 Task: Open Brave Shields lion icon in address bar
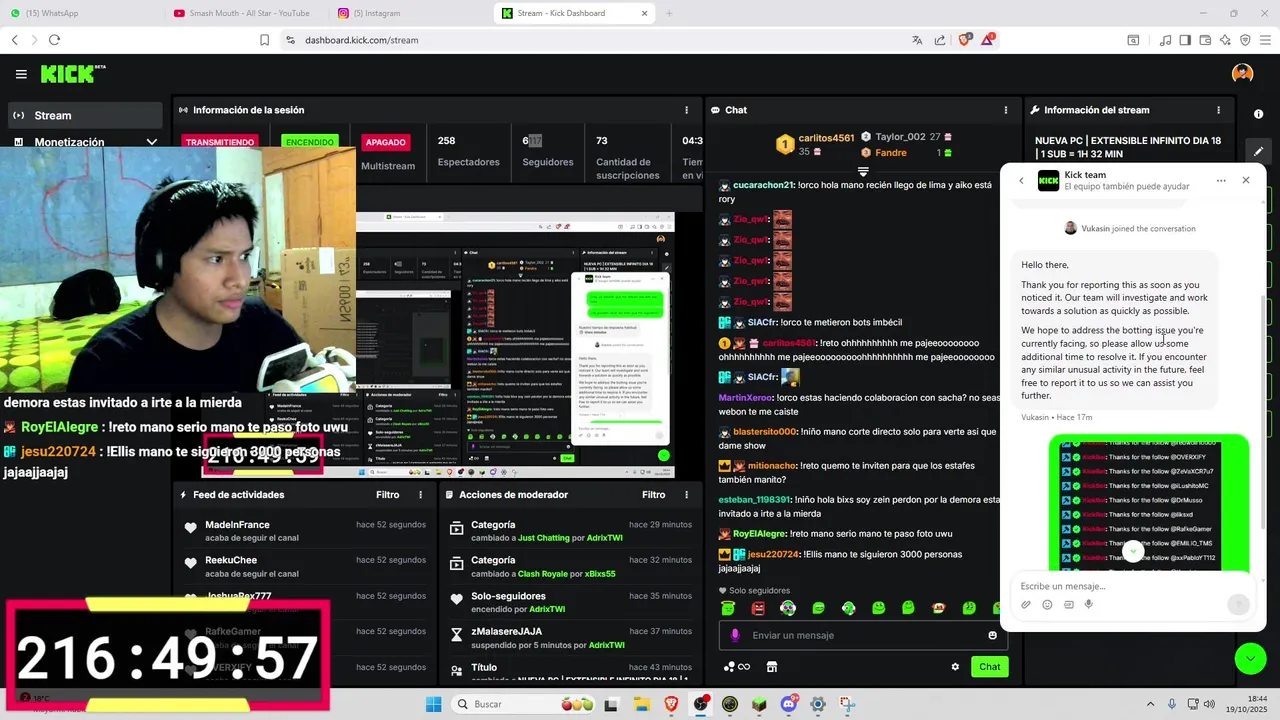coord(964,40)
